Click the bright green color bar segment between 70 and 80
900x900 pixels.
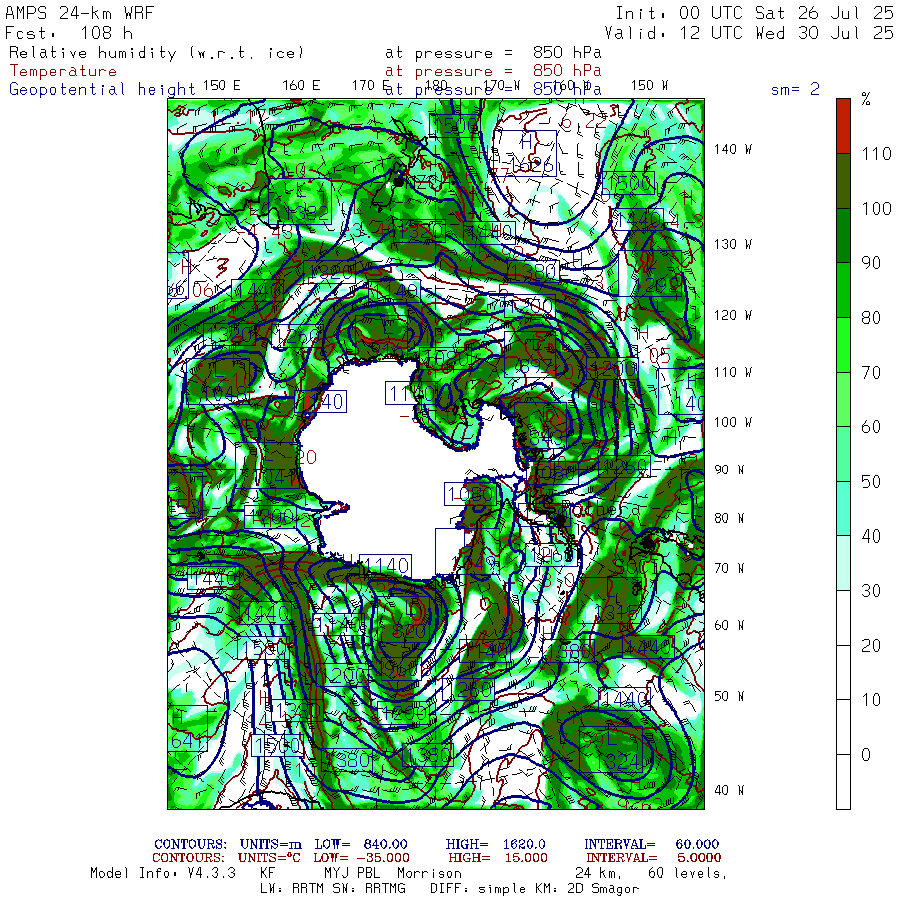(x=843, y=344)
